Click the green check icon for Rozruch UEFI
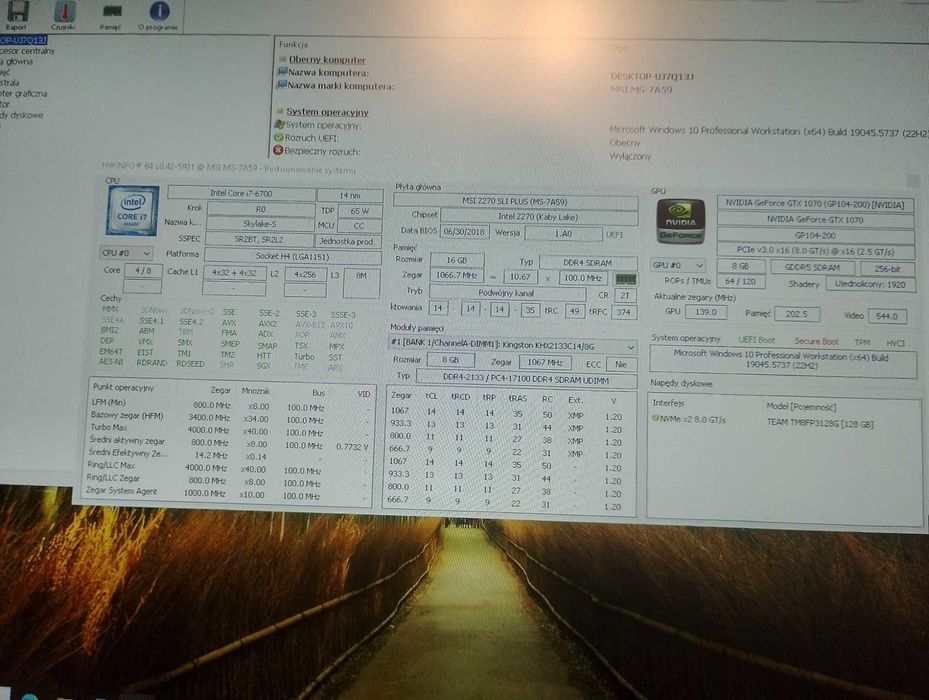929x700 pixels. [279, 138]
